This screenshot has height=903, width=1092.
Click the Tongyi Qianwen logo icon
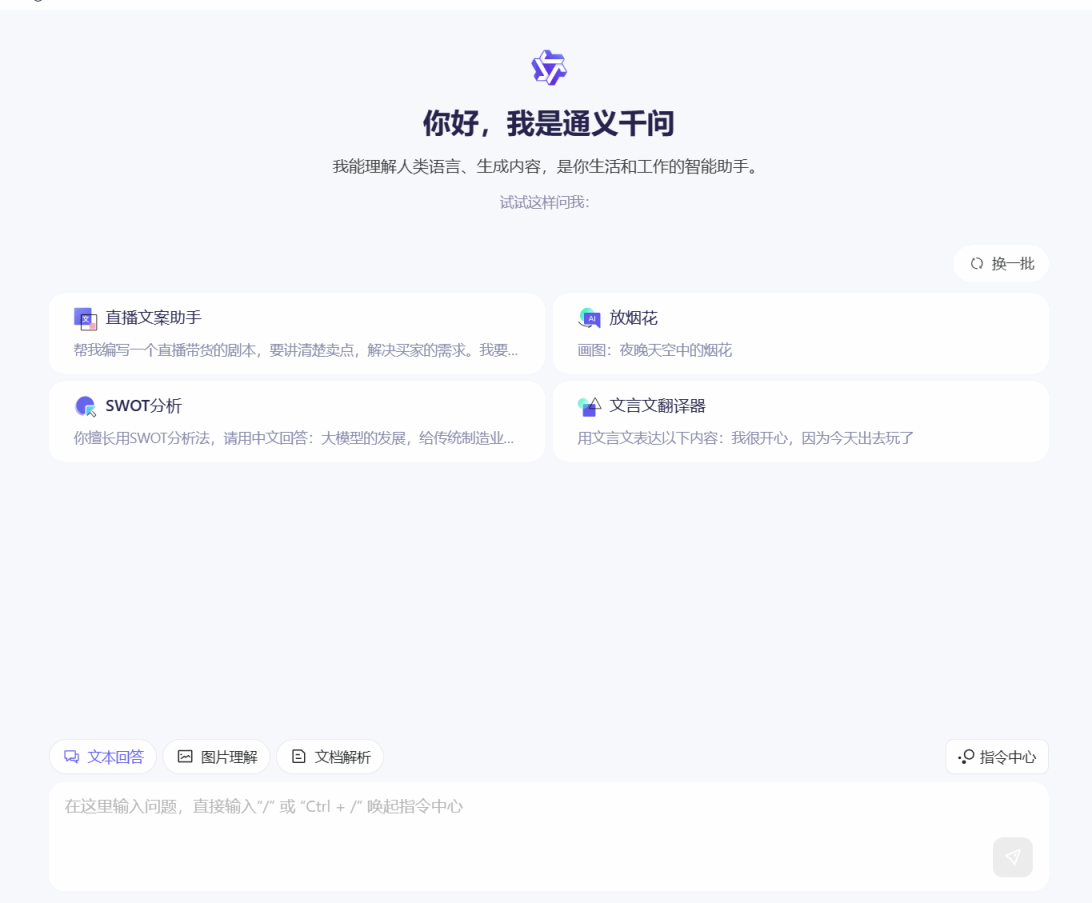549,68
